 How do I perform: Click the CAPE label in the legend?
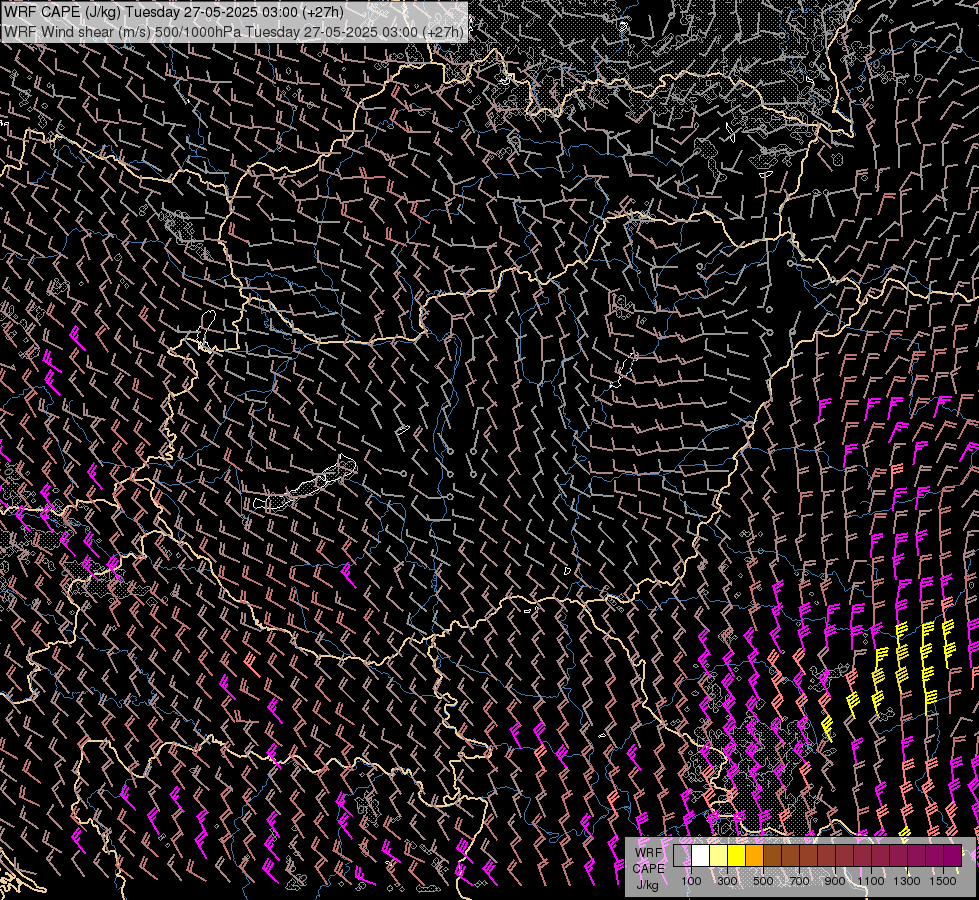coord(649,869)
